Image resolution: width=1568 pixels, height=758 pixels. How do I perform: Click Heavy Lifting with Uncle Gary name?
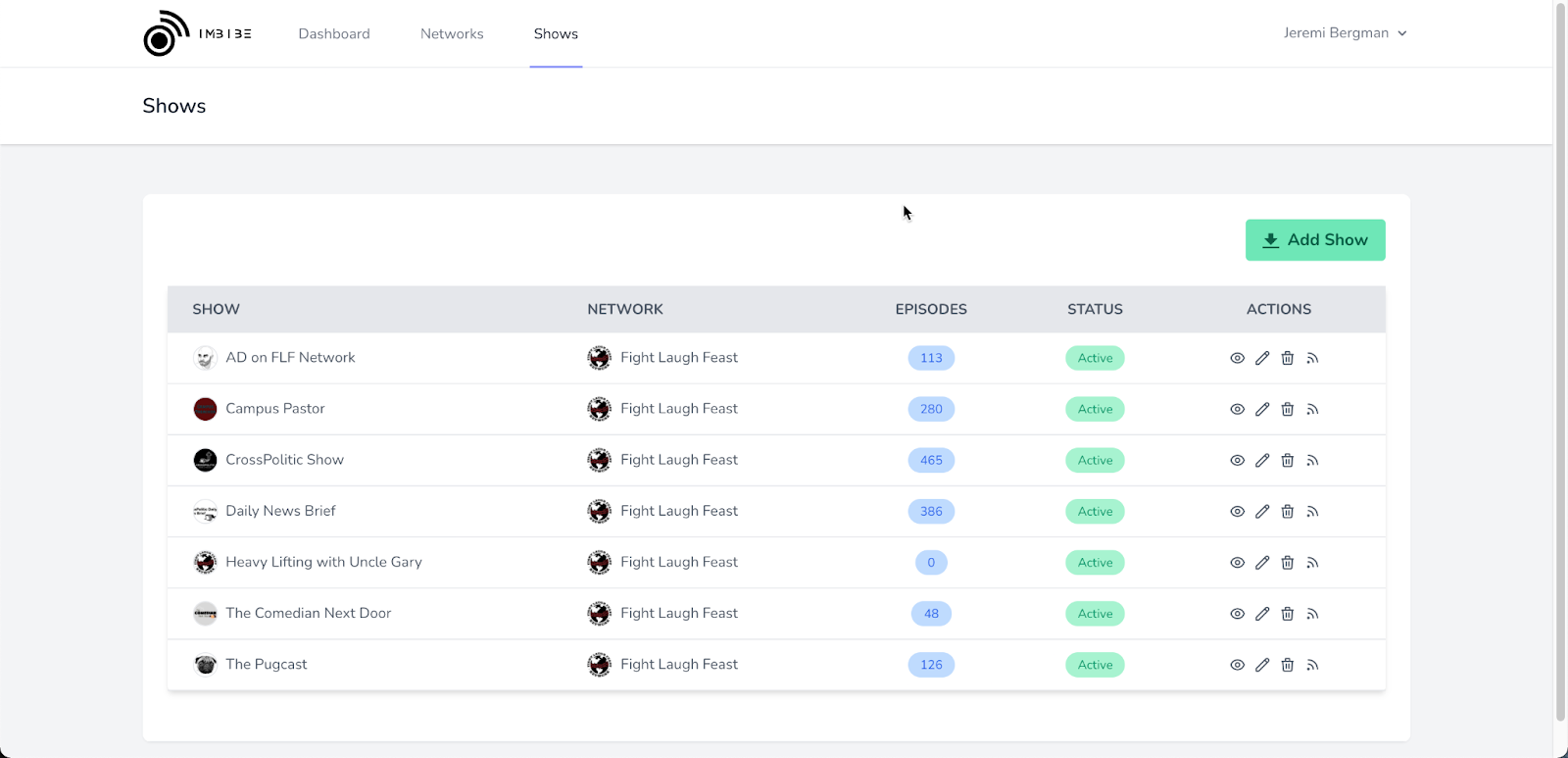323,562
